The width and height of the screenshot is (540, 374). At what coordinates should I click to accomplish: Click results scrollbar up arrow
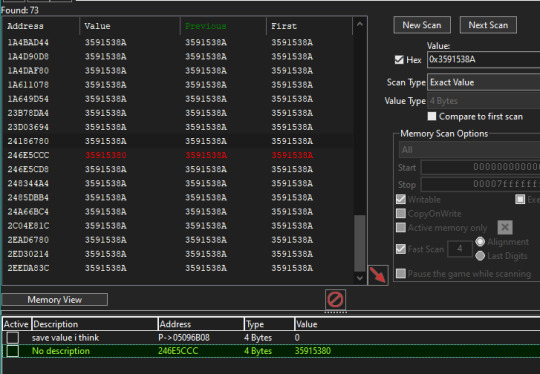[360, 24]
